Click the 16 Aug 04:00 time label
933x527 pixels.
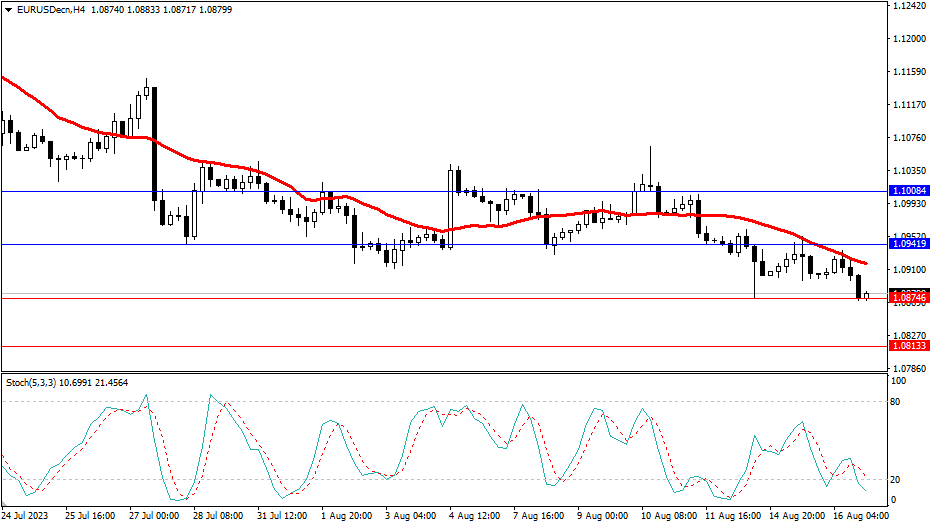(861, 516)
